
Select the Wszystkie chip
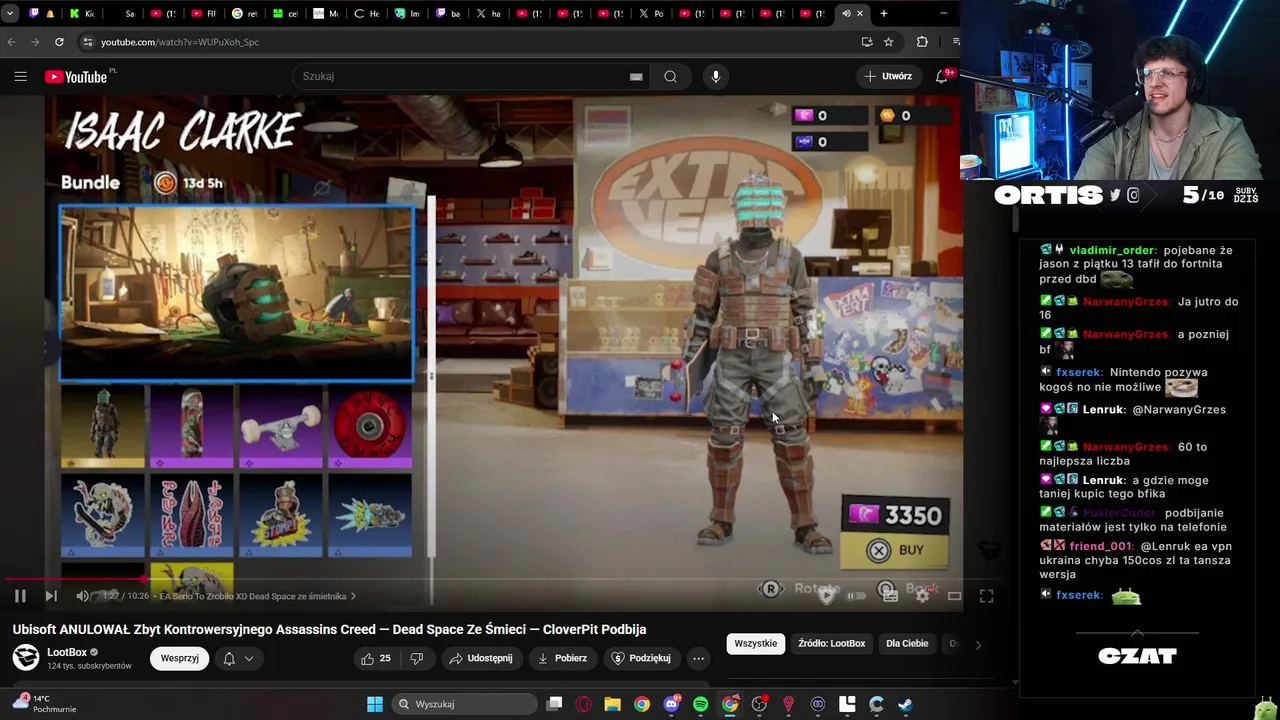(x=755, y=644)
